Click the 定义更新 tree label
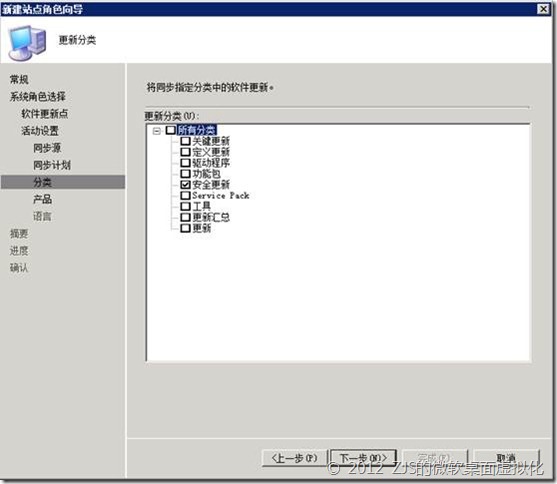Viewport: 557px width, 484px height. 211,152
